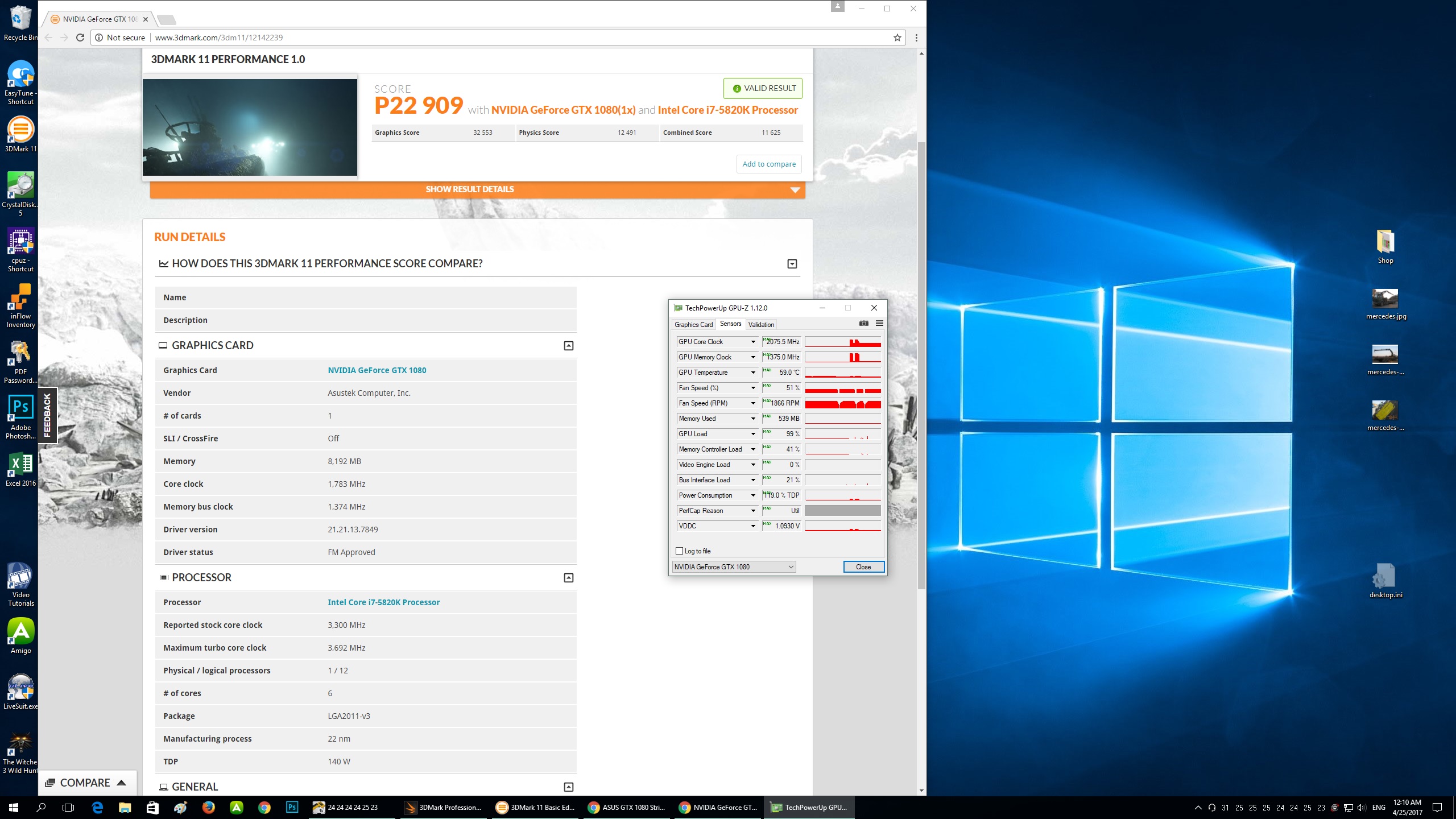Open the GPU-Z hamburger menu icon
The height and width of the screenshot is (819, 1456).
point(879,324)
